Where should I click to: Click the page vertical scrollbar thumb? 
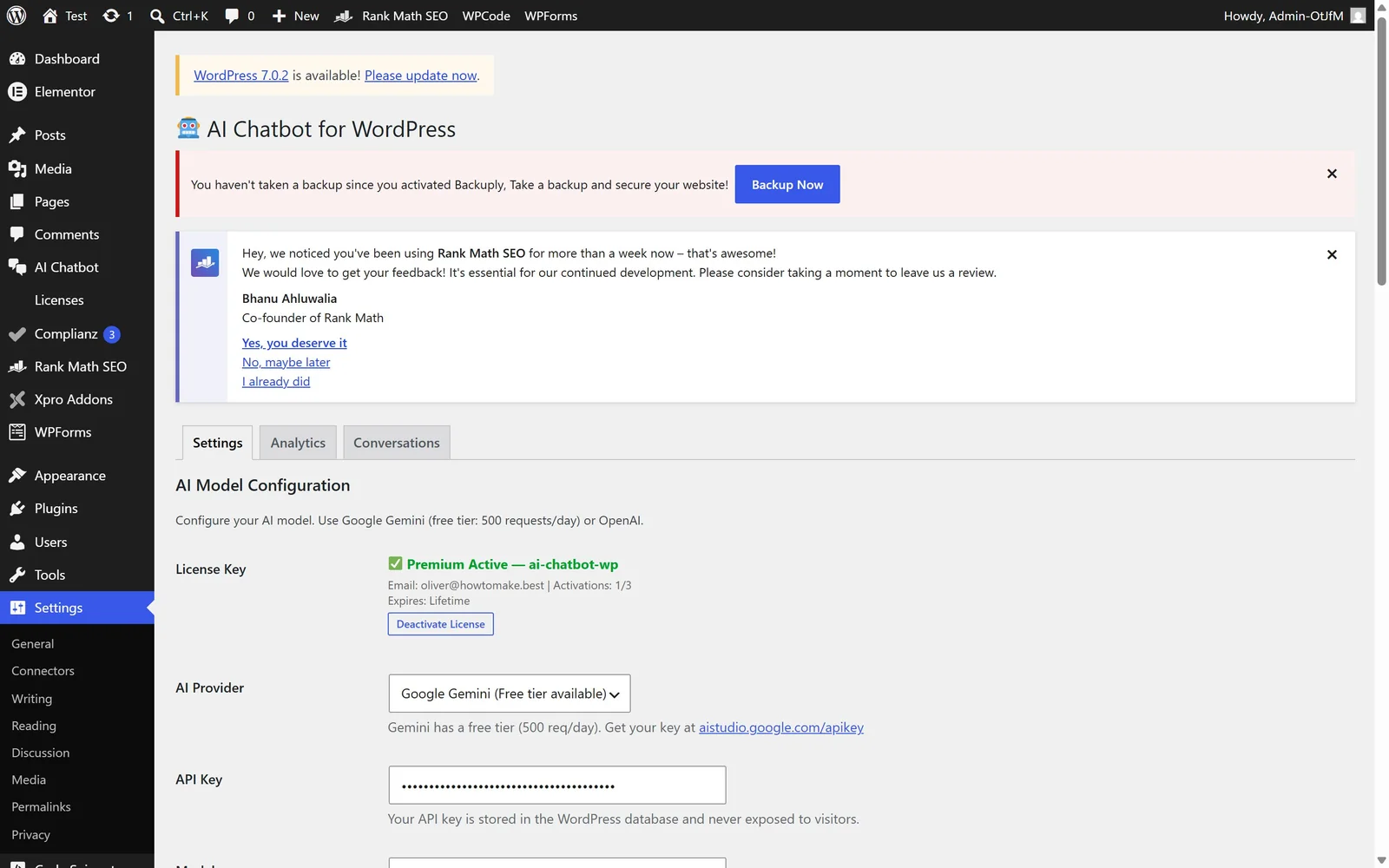pyautogui.click(x=1381, y=151)
